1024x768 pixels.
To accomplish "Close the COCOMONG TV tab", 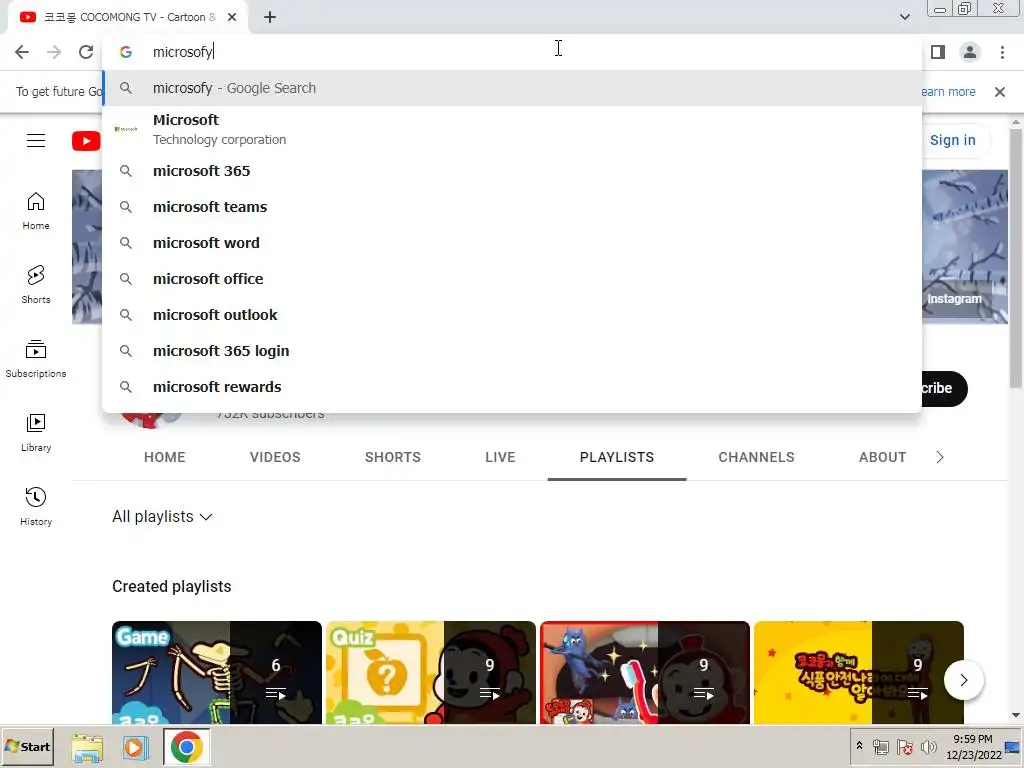I will point(232,17).
